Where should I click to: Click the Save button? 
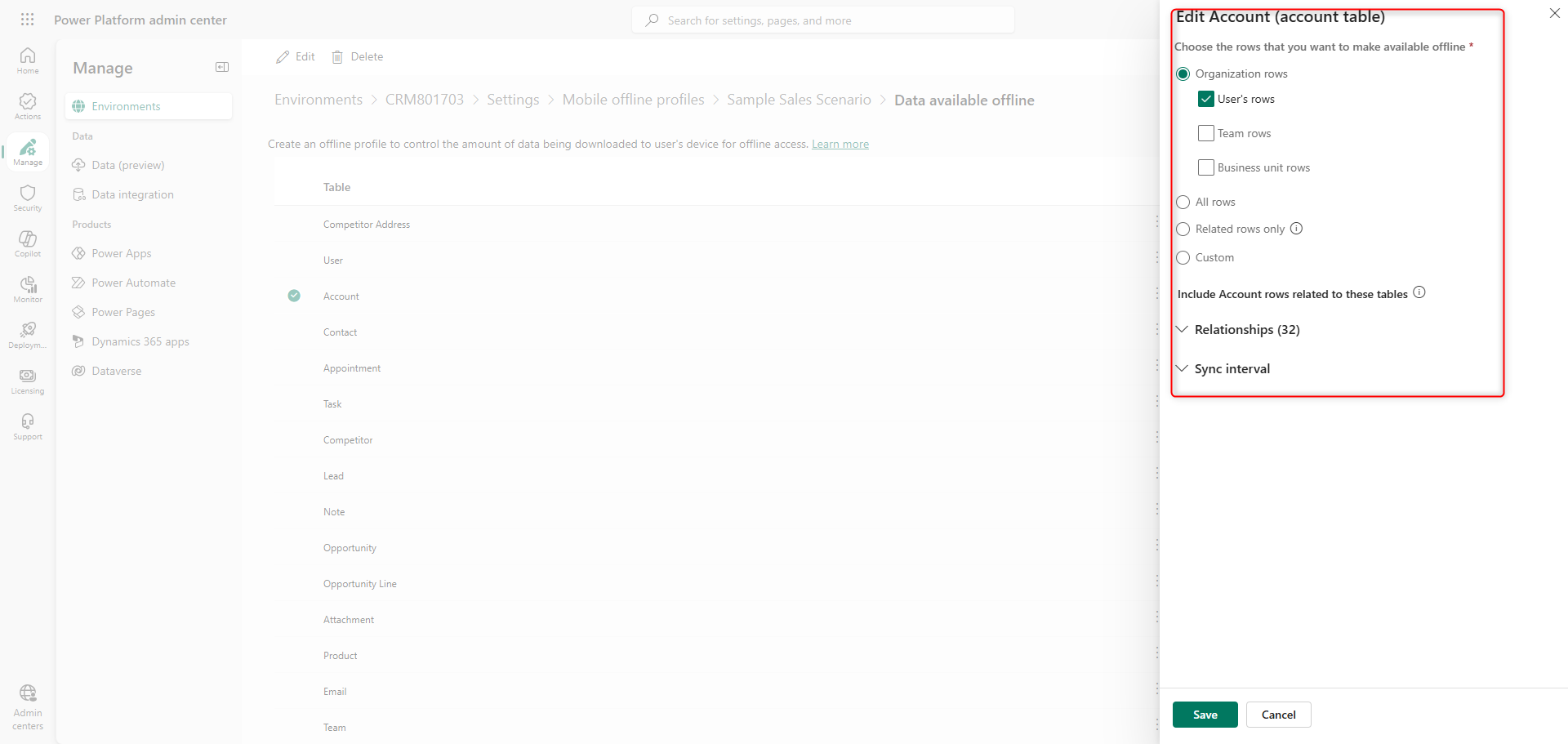(x=1205, y=715)
